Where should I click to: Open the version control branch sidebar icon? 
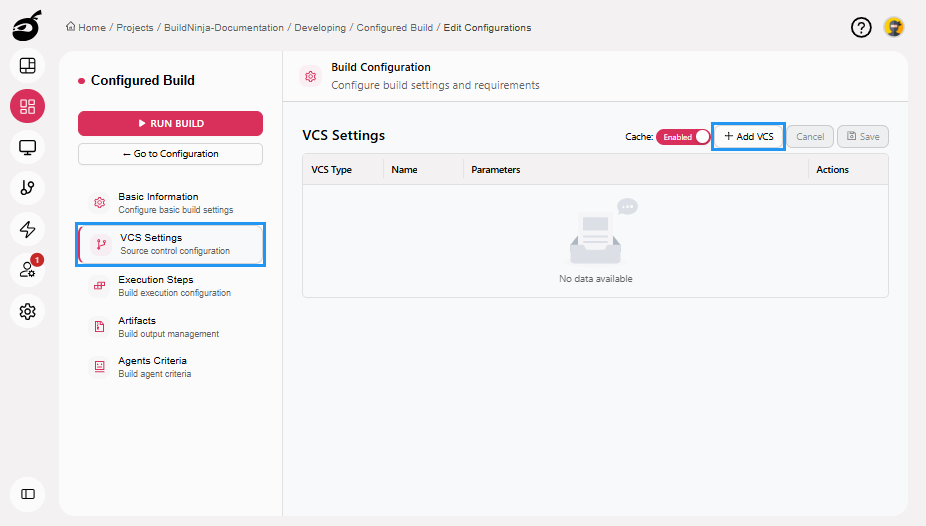(27, 188)
